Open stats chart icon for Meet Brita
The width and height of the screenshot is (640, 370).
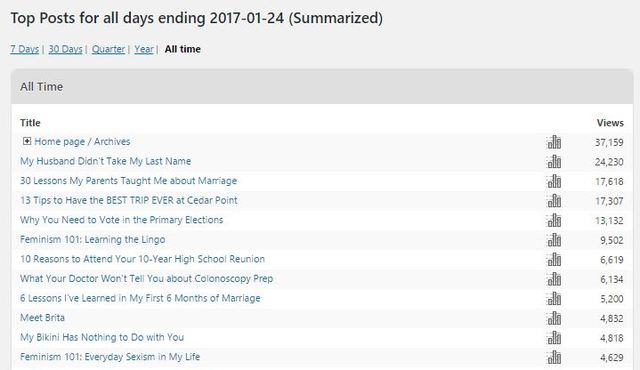(x=554, y=318)
